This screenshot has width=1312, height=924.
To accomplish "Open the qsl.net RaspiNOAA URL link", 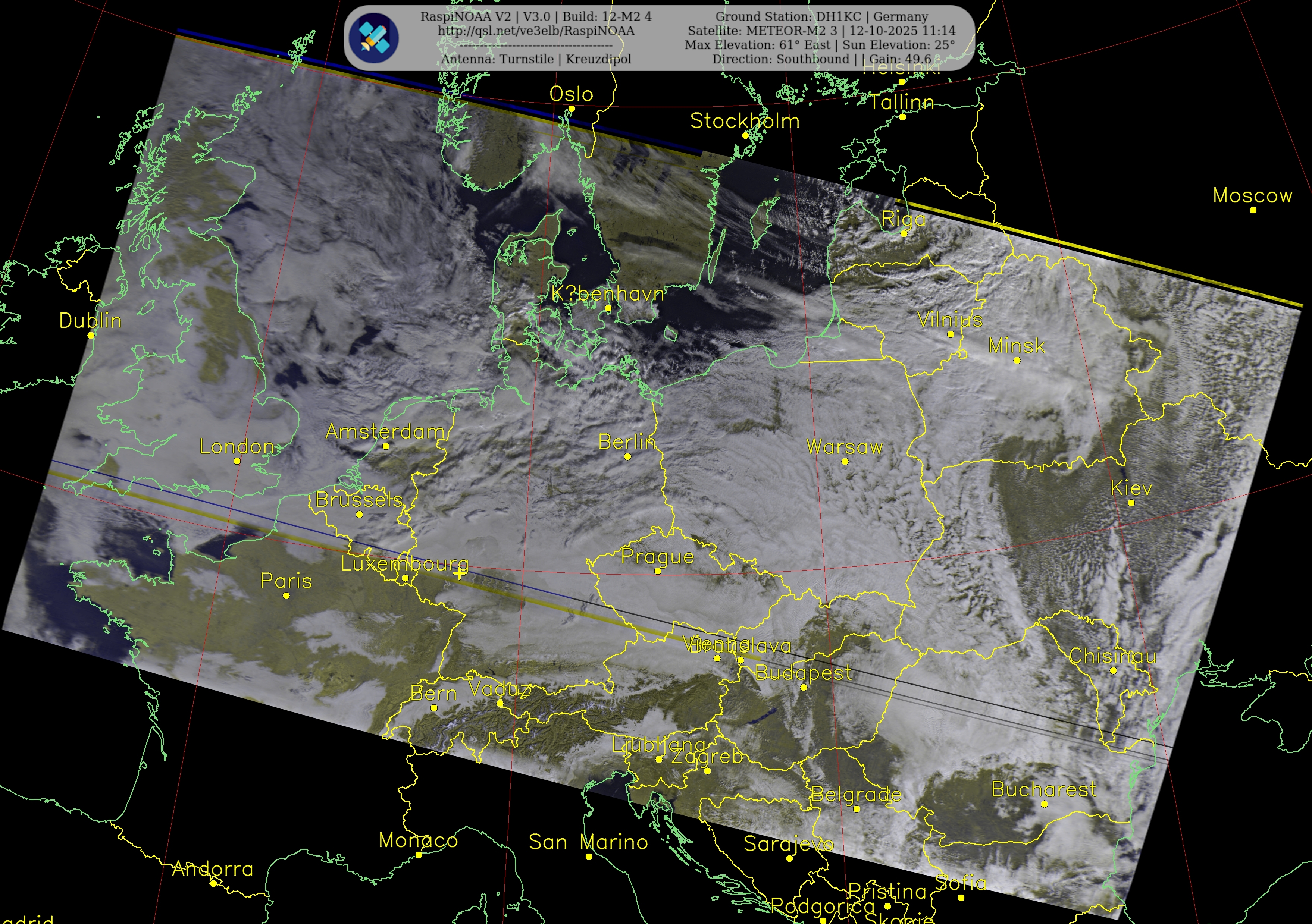I will pos(536,31).
